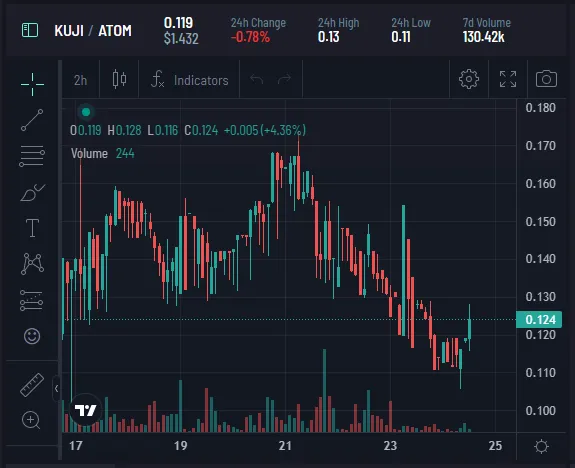Open the Indicators dialog
The height and width of the screenshot is (468, 575).
click(x=190, y=80)
